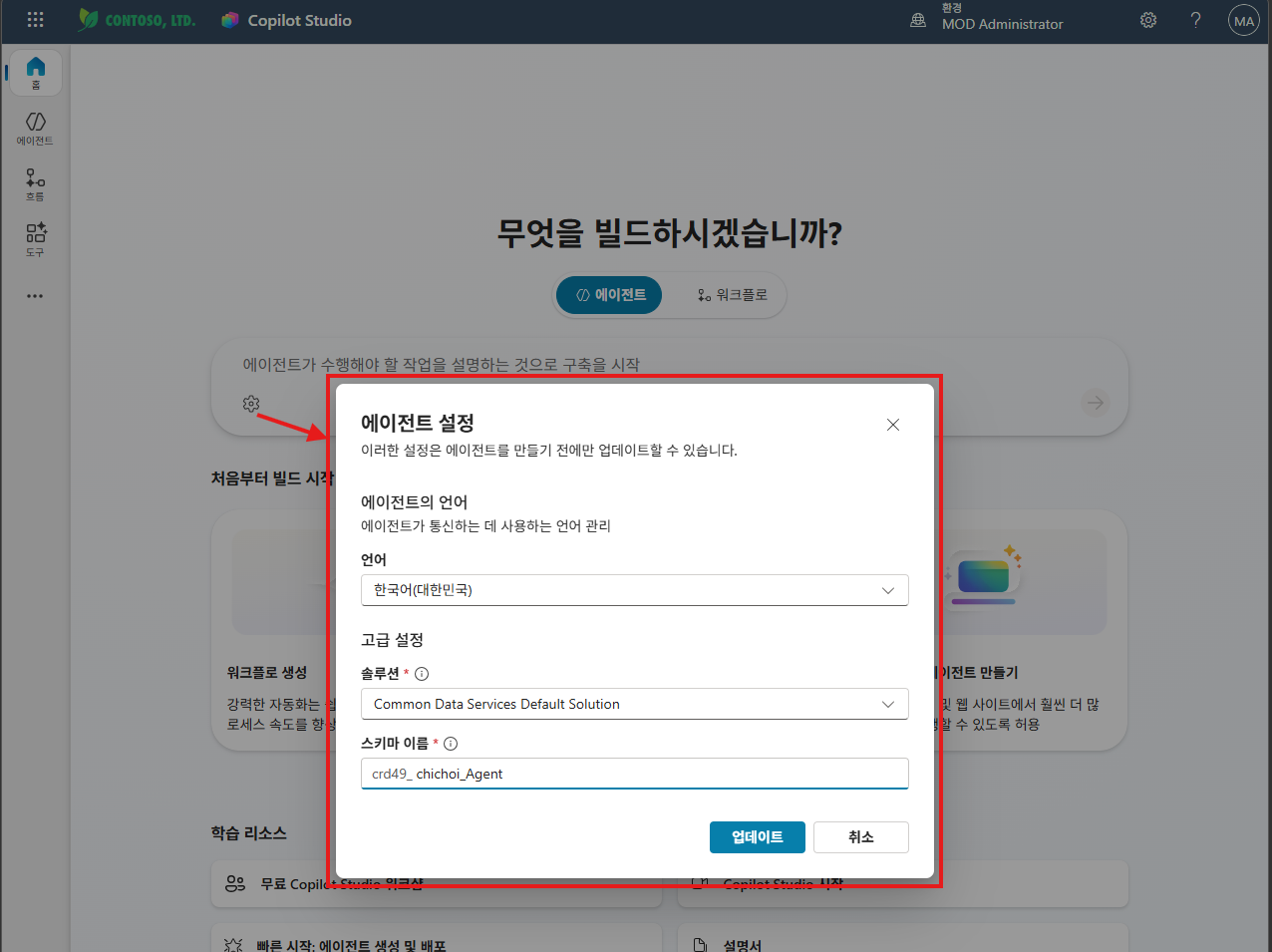This screenshot has height=952, width=1272.
Task: Click the 스키마 이름 input field
Action: 635,774
